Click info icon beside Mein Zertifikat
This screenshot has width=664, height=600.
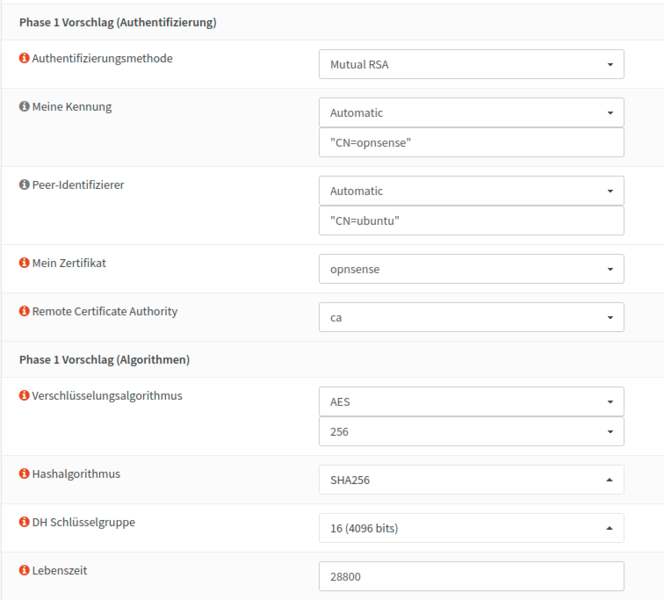tap(25, 263)
